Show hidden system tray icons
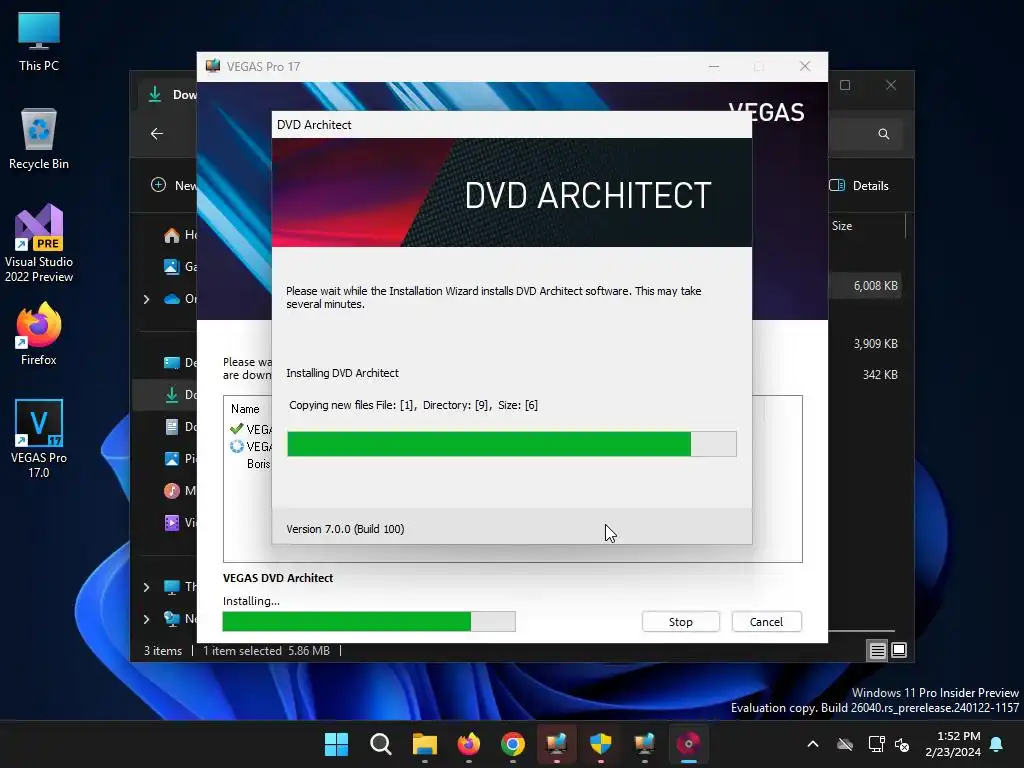Viewport: 1024px width, 768px height. click(813, 744)
